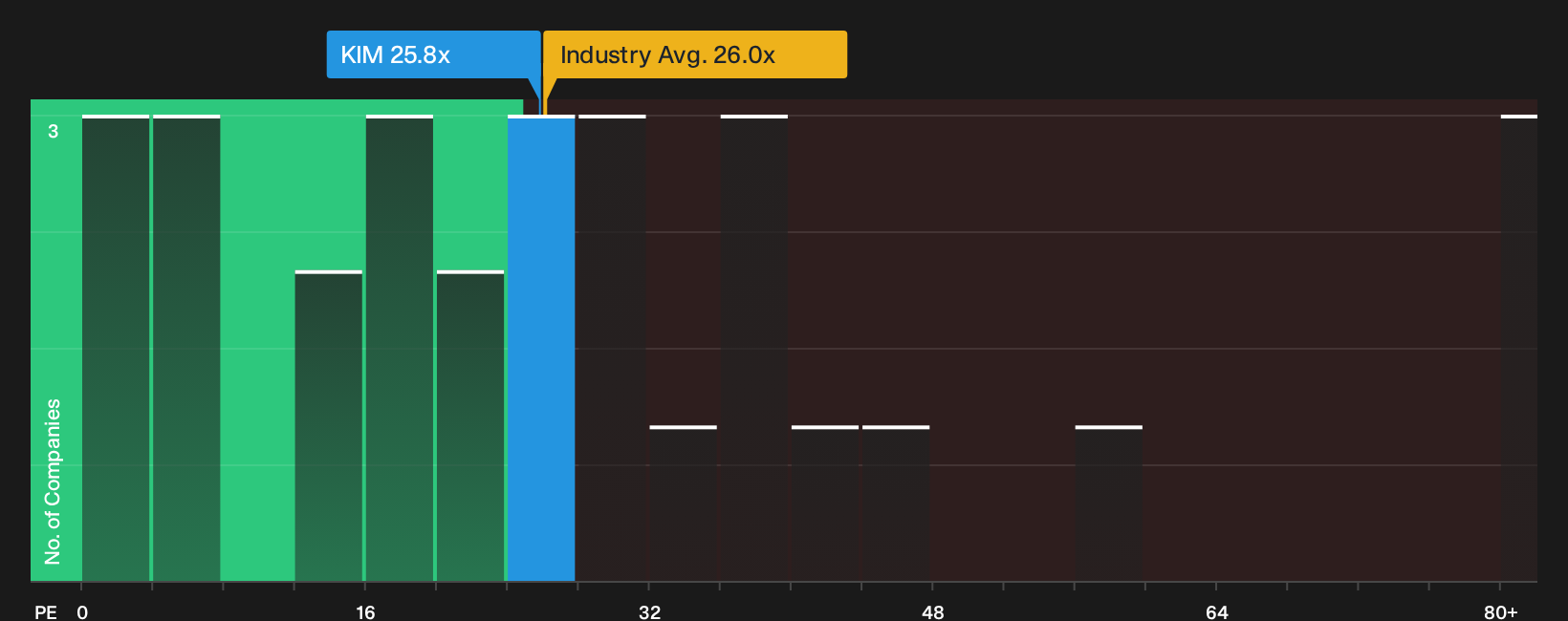
Task: Click the Industry Avg. 26.0x label
Action: click(x=695, y=54)
